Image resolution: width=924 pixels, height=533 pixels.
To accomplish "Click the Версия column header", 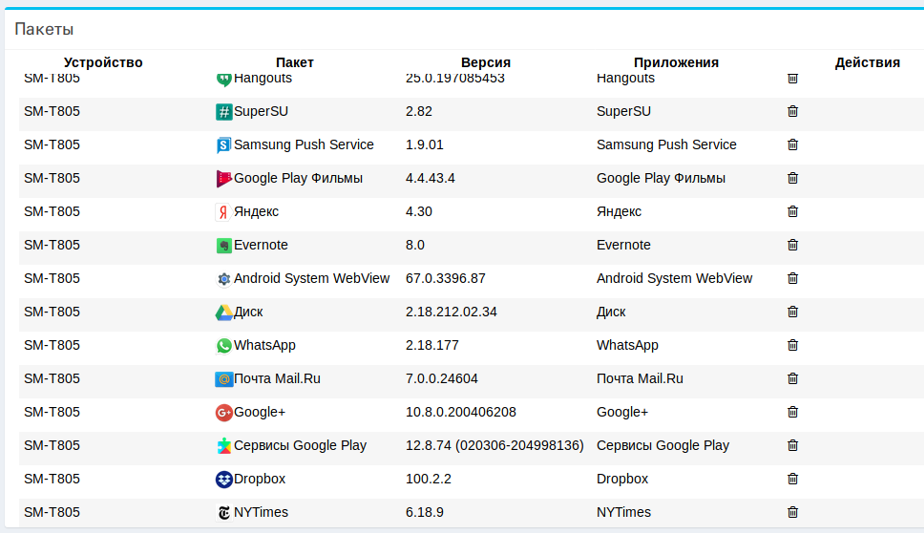I will tap(486, 62).
